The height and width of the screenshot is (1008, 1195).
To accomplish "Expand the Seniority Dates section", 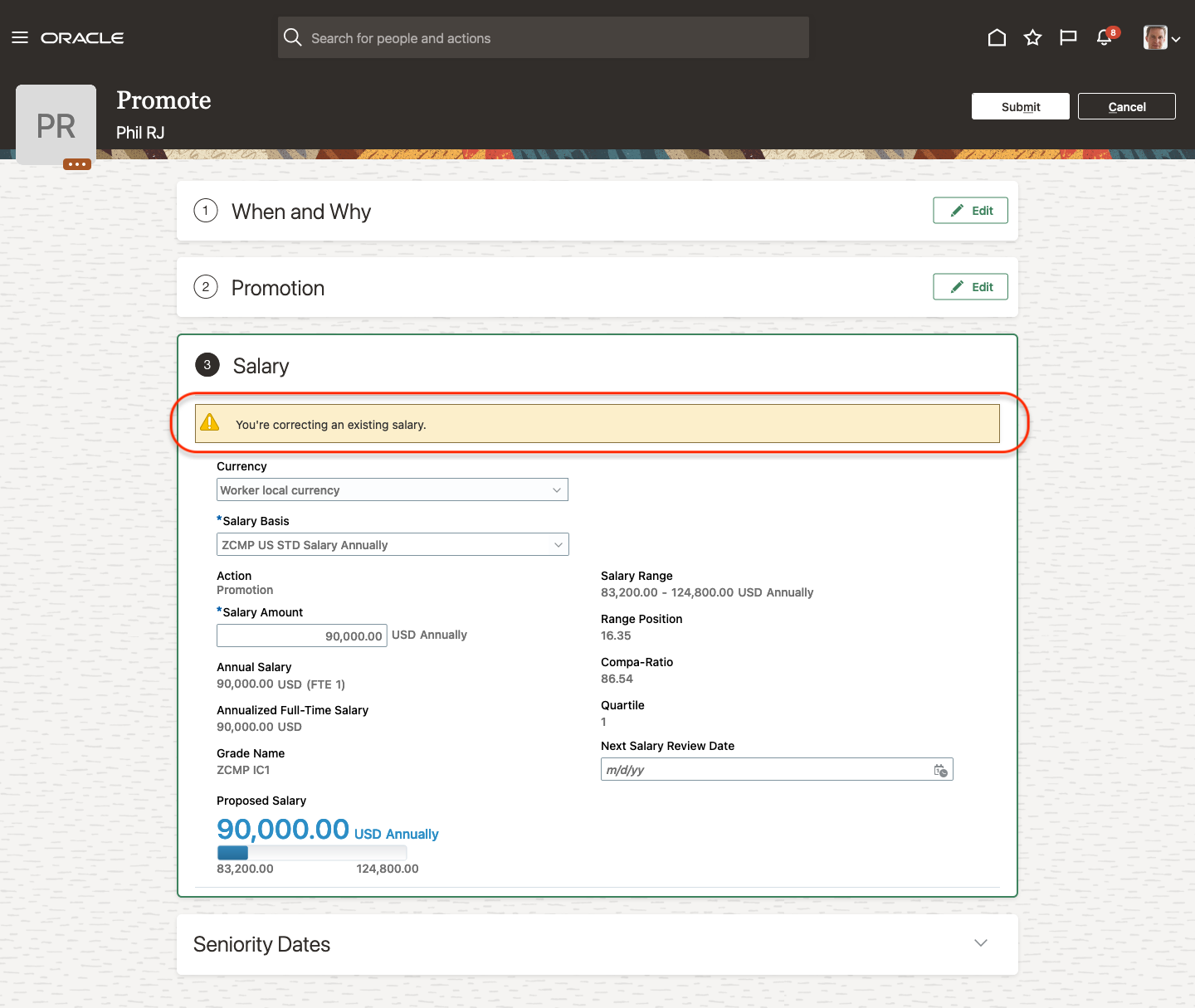I will pos(980,943).
